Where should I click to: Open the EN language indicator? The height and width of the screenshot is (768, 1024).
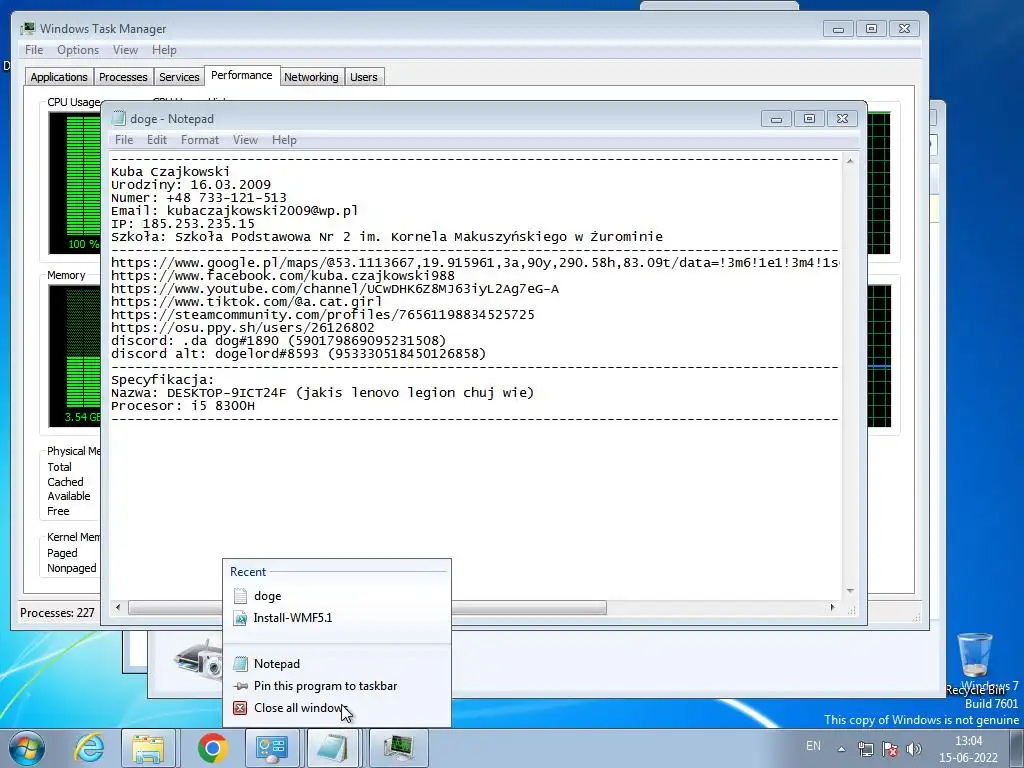(x=813, y=746)
